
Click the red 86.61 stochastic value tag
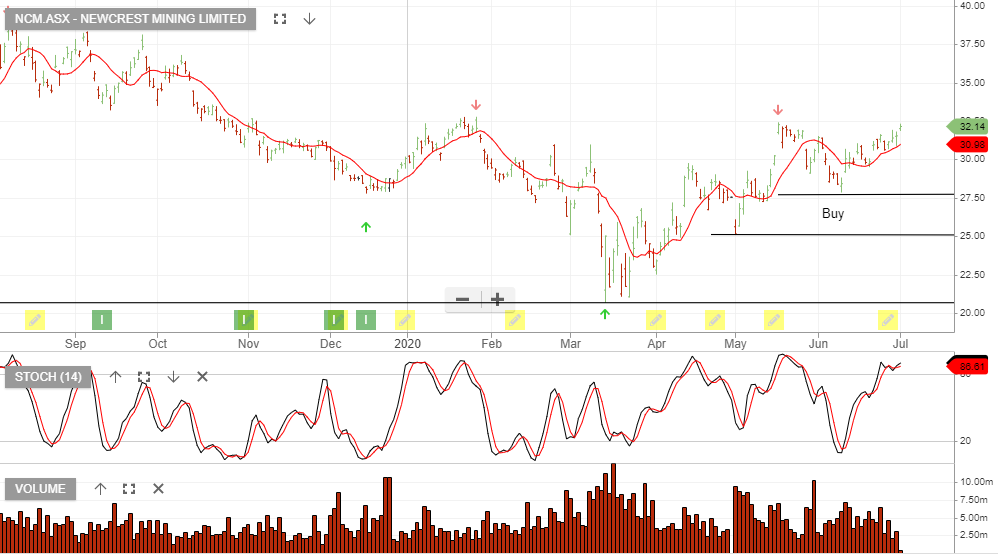967,366
